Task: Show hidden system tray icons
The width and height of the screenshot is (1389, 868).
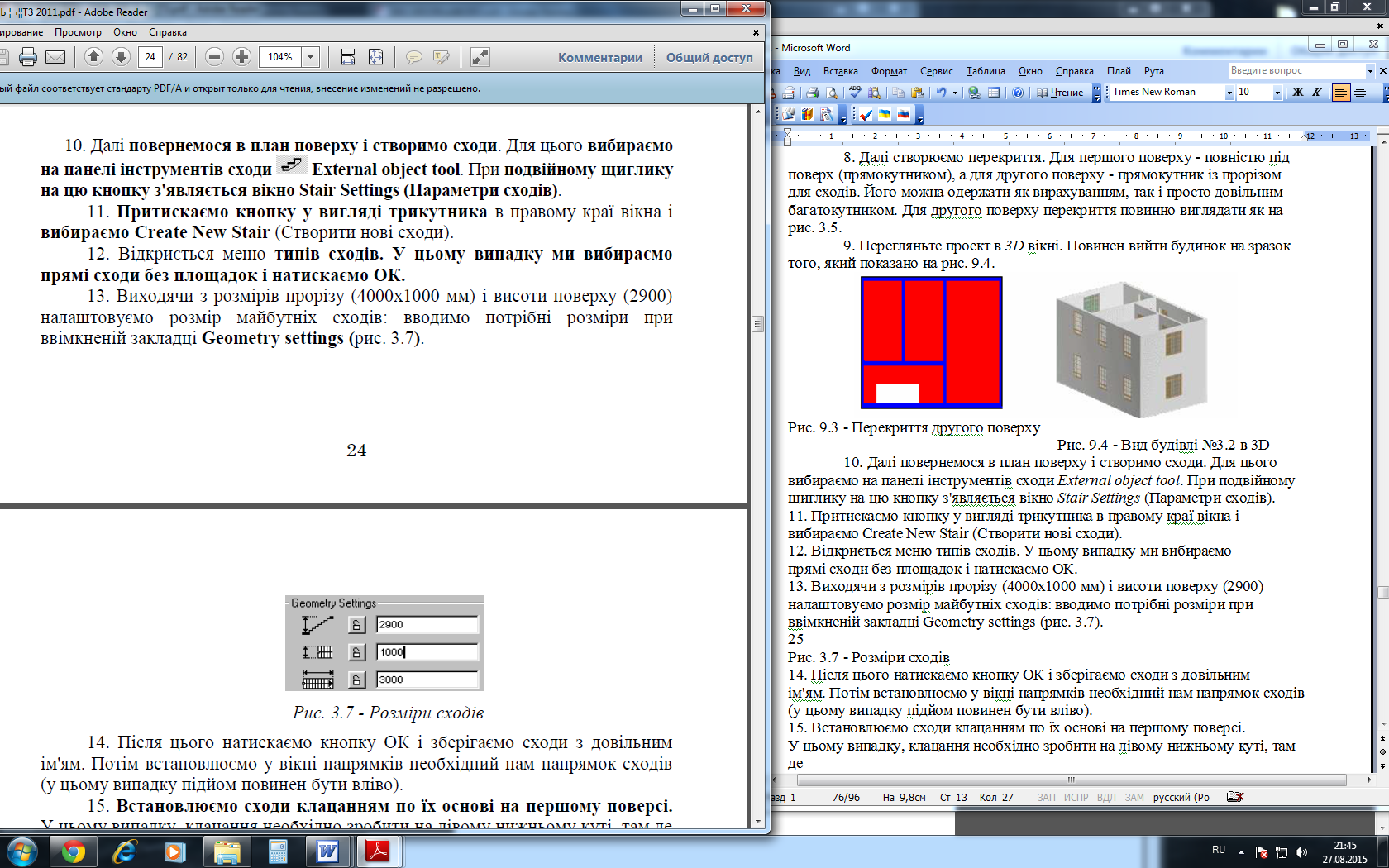Action: (x=1241, y=851)
